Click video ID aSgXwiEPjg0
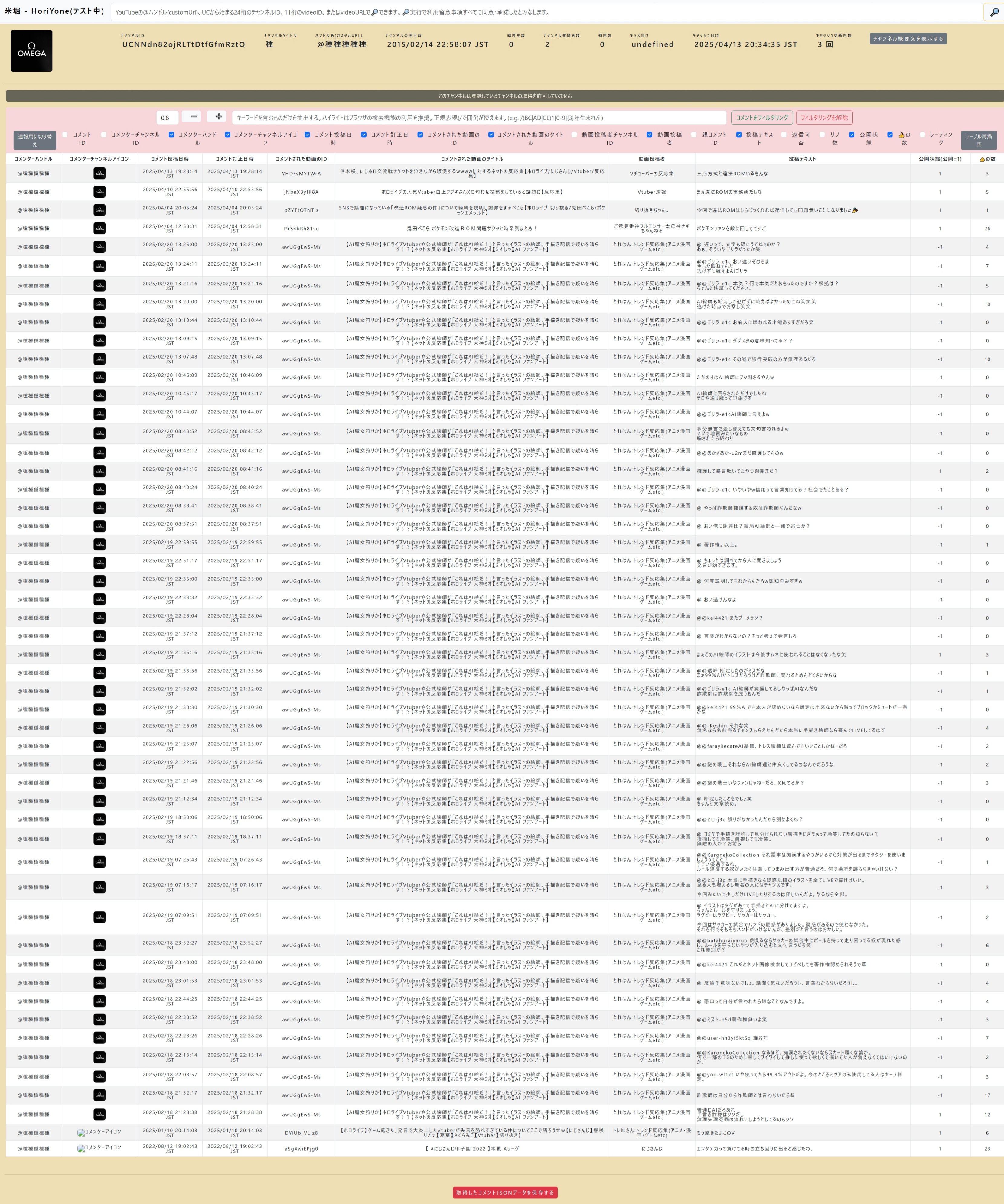 coord(301,1149)
